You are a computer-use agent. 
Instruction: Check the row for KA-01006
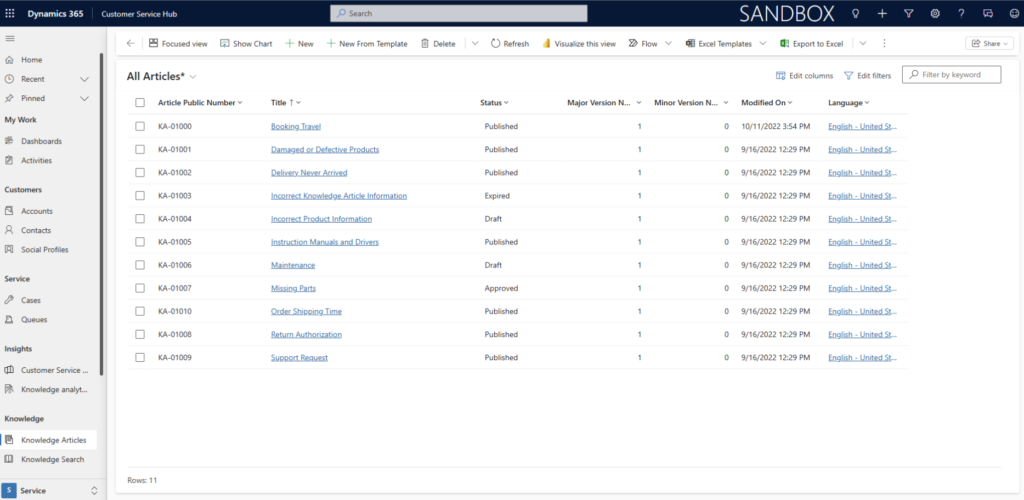point(140,265)
